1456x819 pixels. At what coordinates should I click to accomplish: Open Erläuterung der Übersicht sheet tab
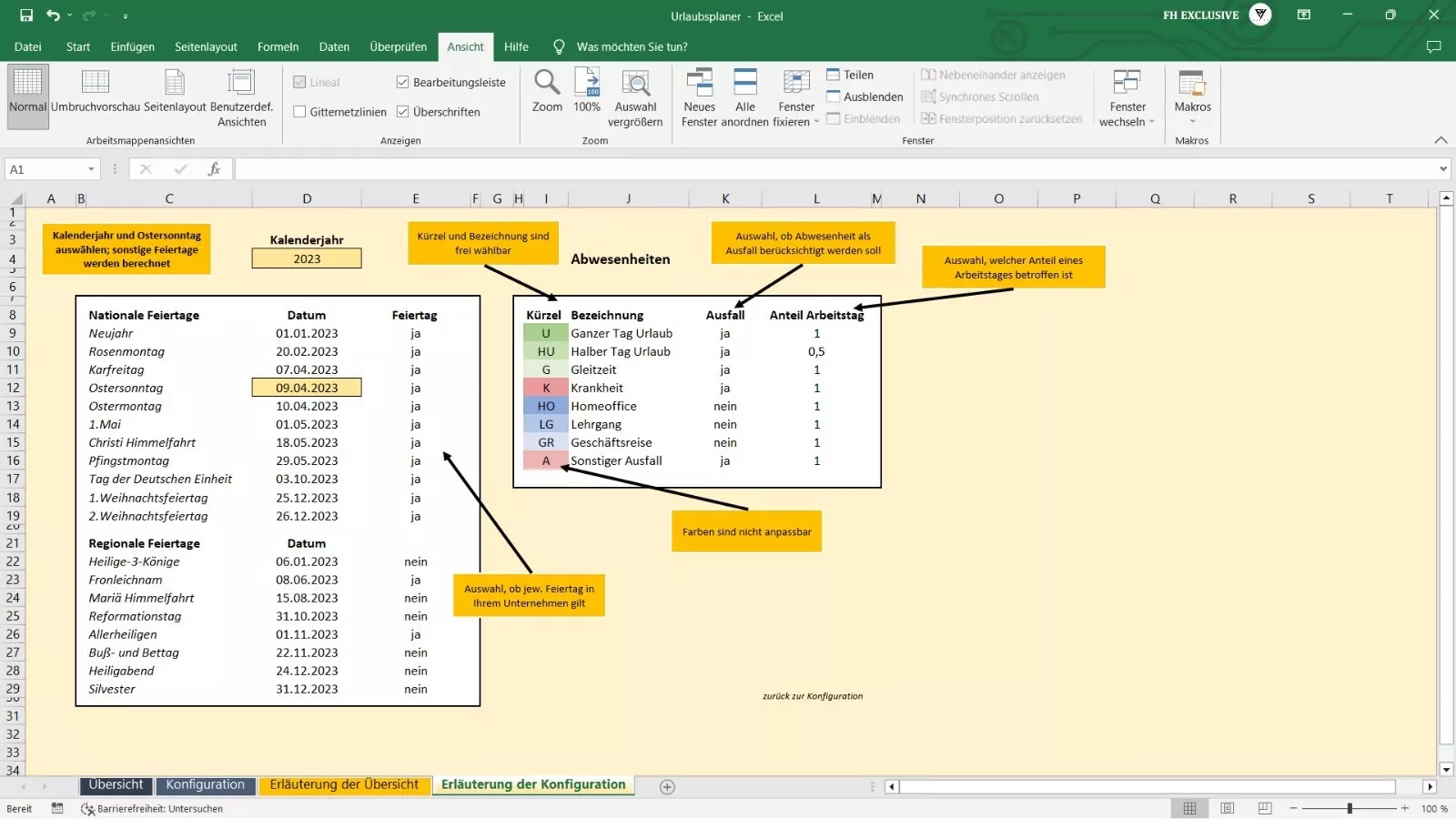click(344, 785)
